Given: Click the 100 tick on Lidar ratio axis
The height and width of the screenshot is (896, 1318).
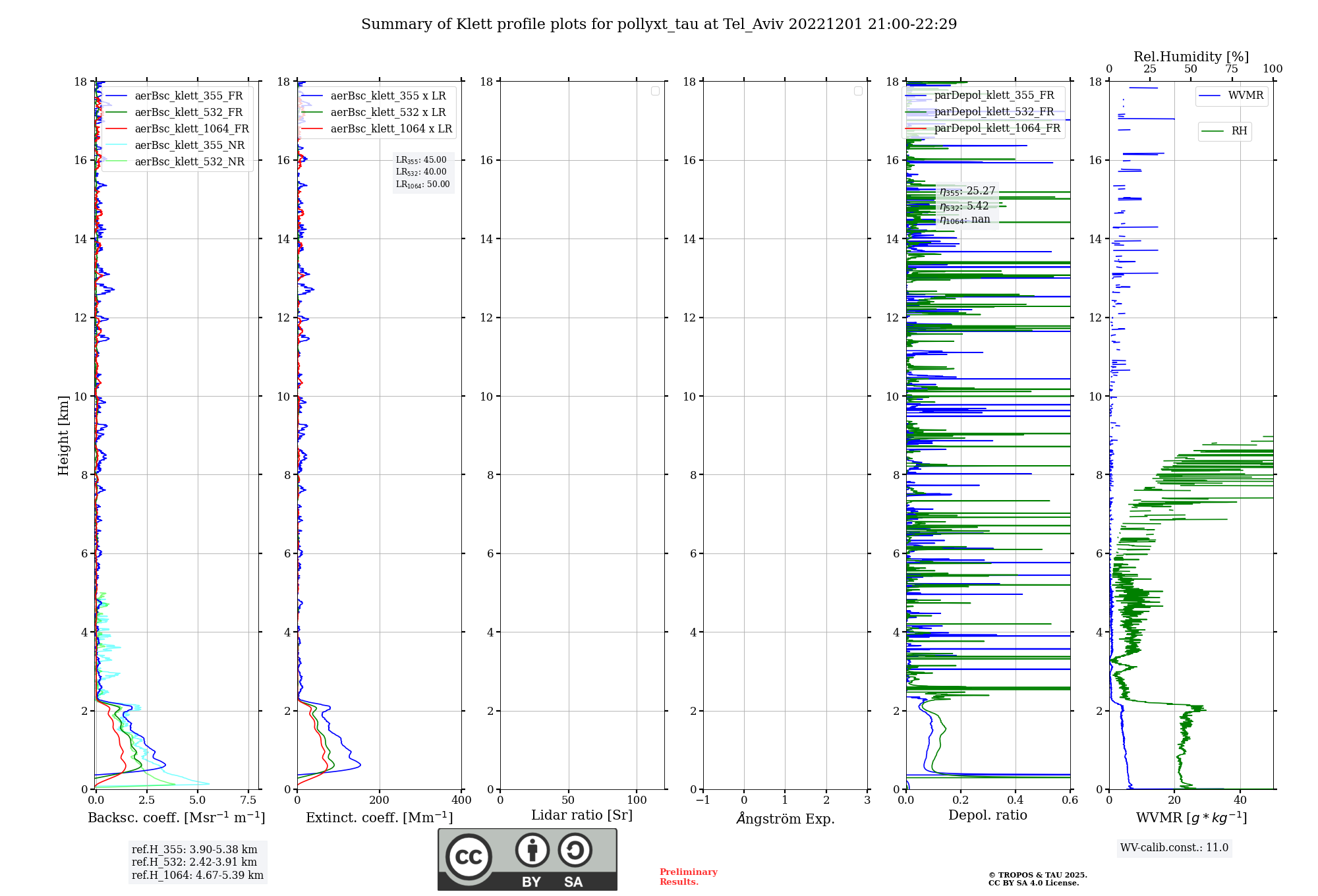Looking at the screenshot, I should [637, 800].
